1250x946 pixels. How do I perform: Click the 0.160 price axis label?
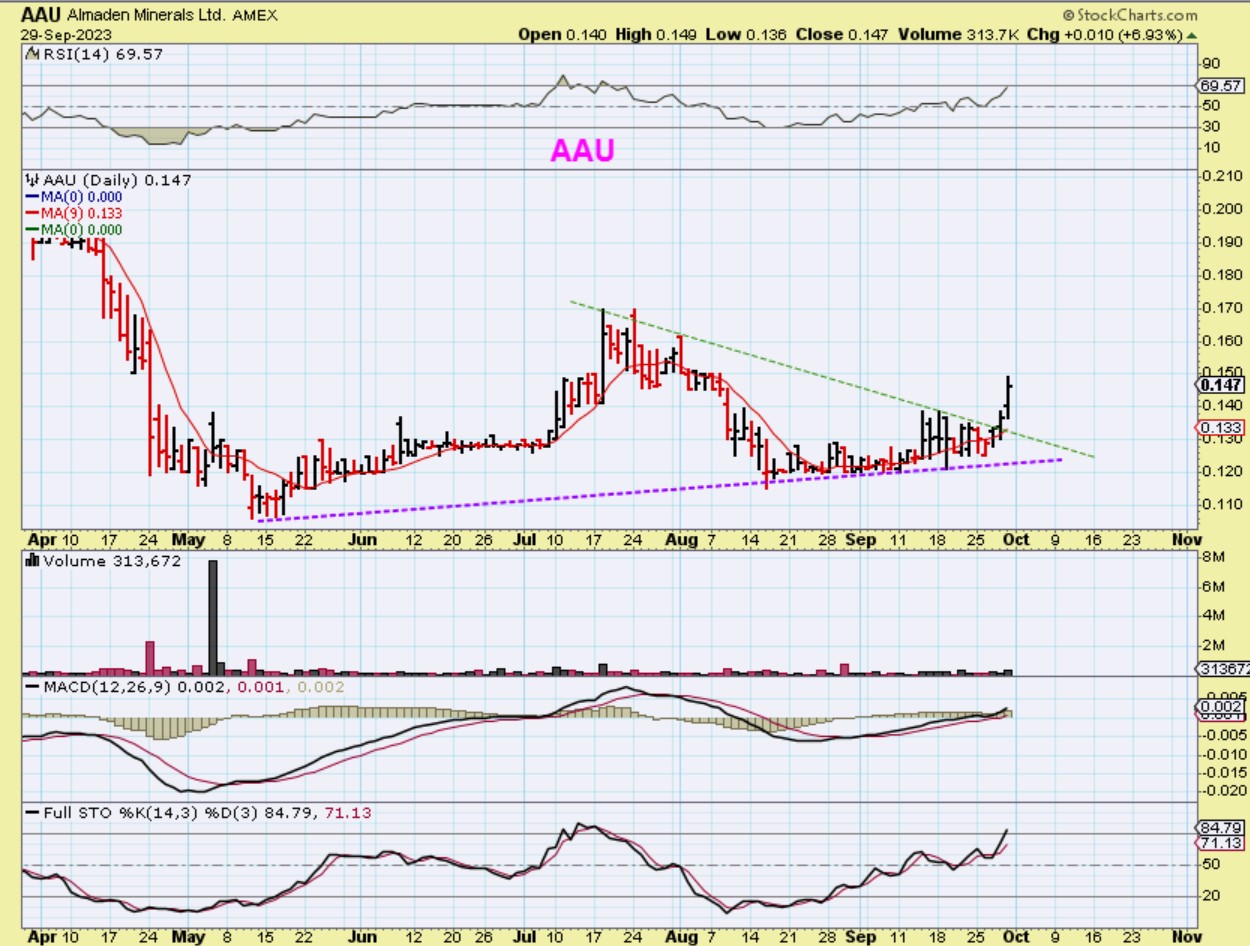tap(1220, 340)
